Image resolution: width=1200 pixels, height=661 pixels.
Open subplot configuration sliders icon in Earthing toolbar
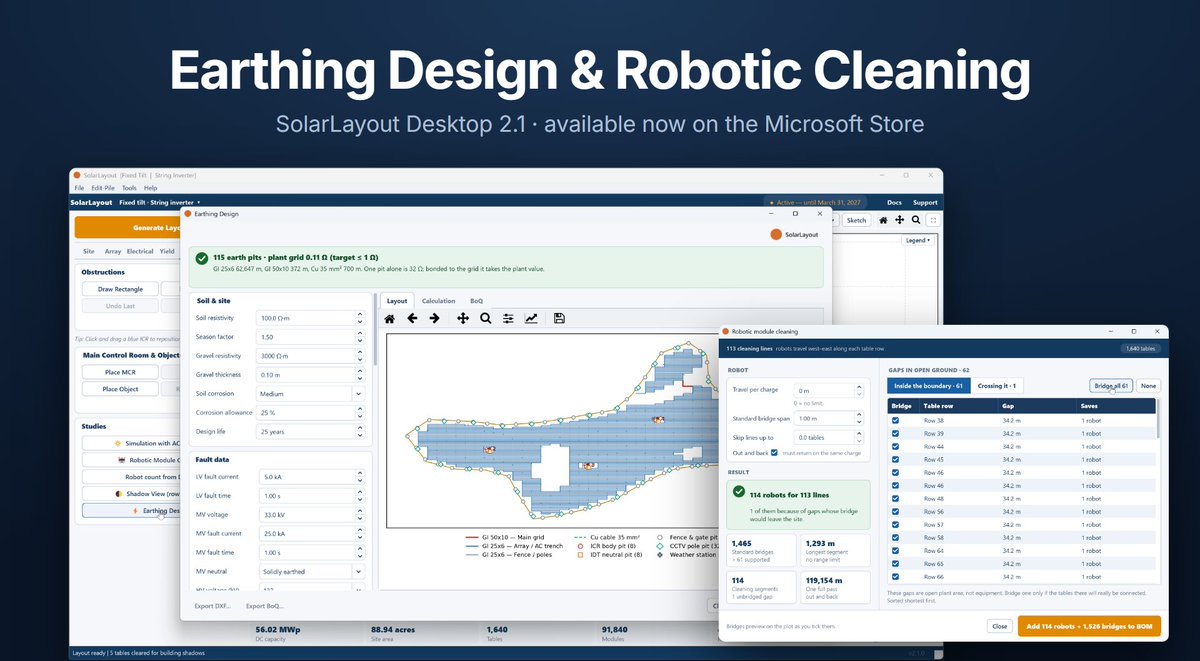508,318
